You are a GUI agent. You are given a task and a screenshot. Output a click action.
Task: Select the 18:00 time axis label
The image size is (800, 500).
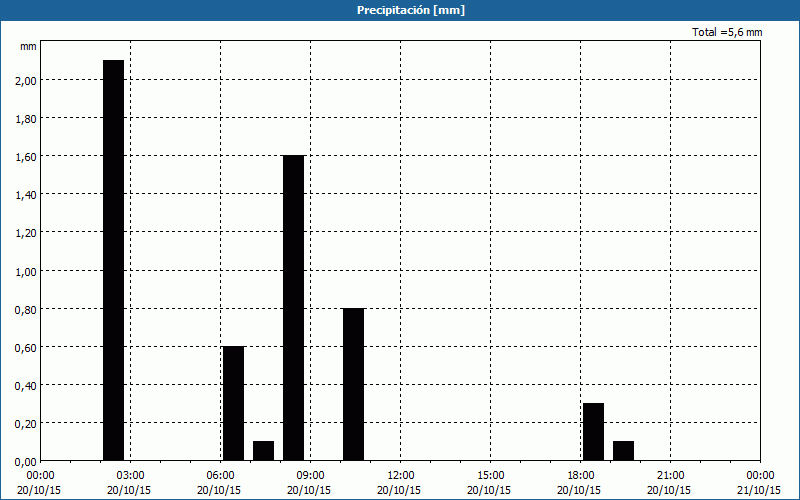581,476
